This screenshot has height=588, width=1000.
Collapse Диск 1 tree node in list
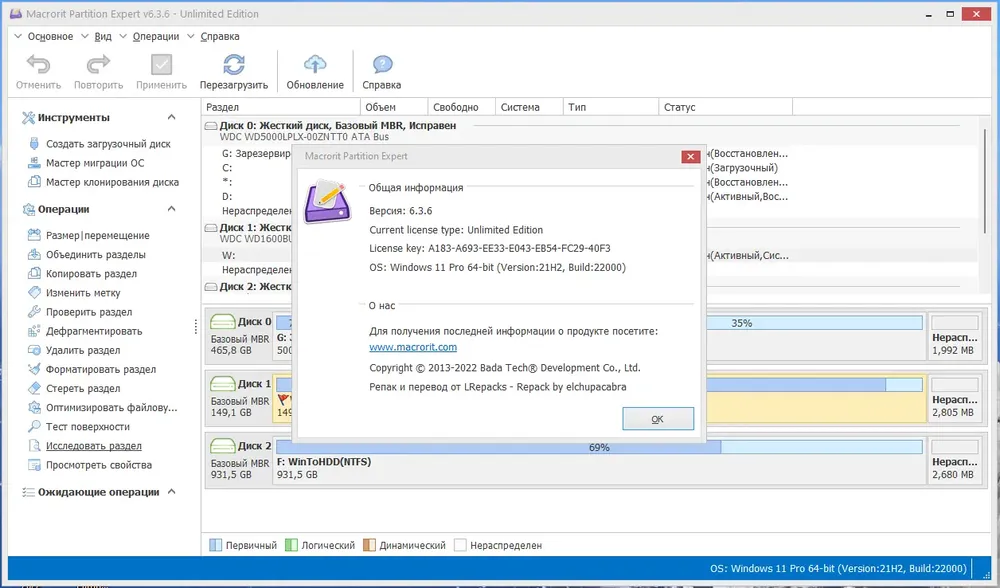pyautogui.click(x=210, y=228)
